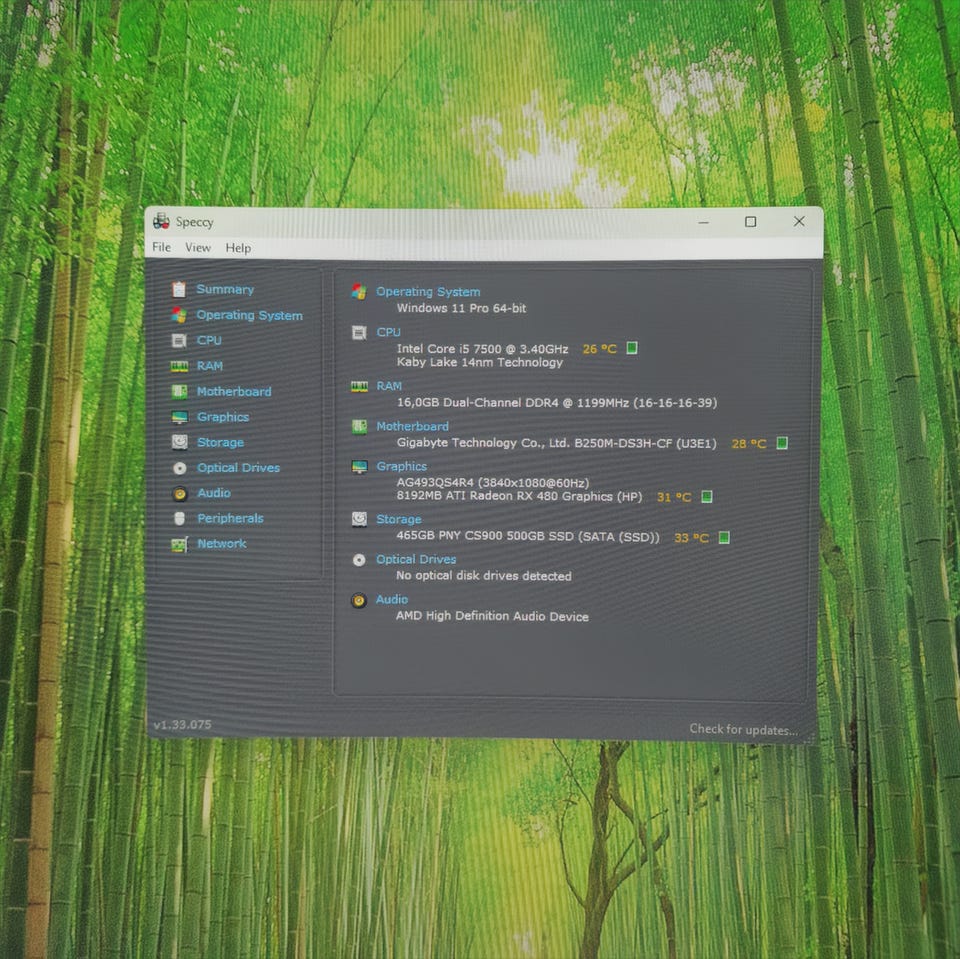
Task: Click the motherboard temperature 28 °C value
Action: (x=749, y=443)
